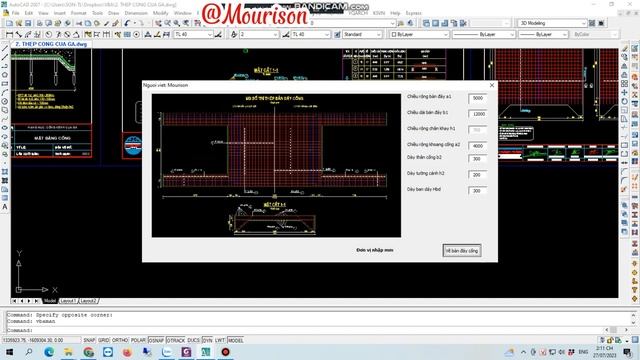Open the Format menu
This screenshot has width=640, height=360.
tap(78, 13)
